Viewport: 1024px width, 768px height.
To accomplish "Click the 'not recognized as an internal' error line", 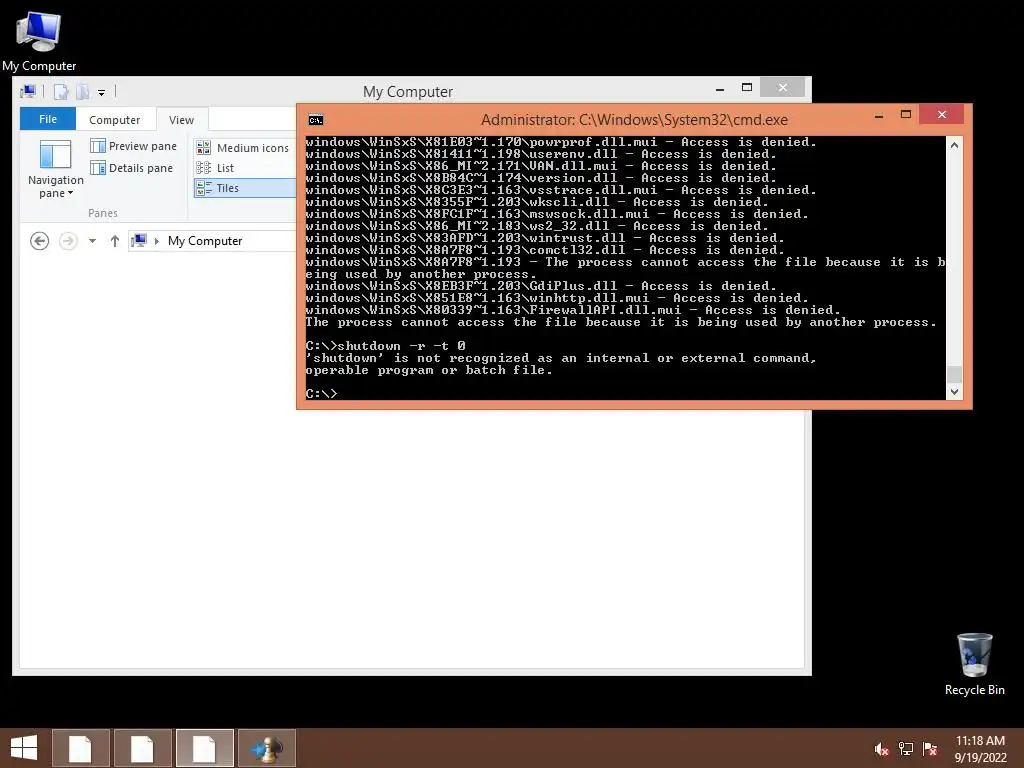I will [x=561, y=357].
